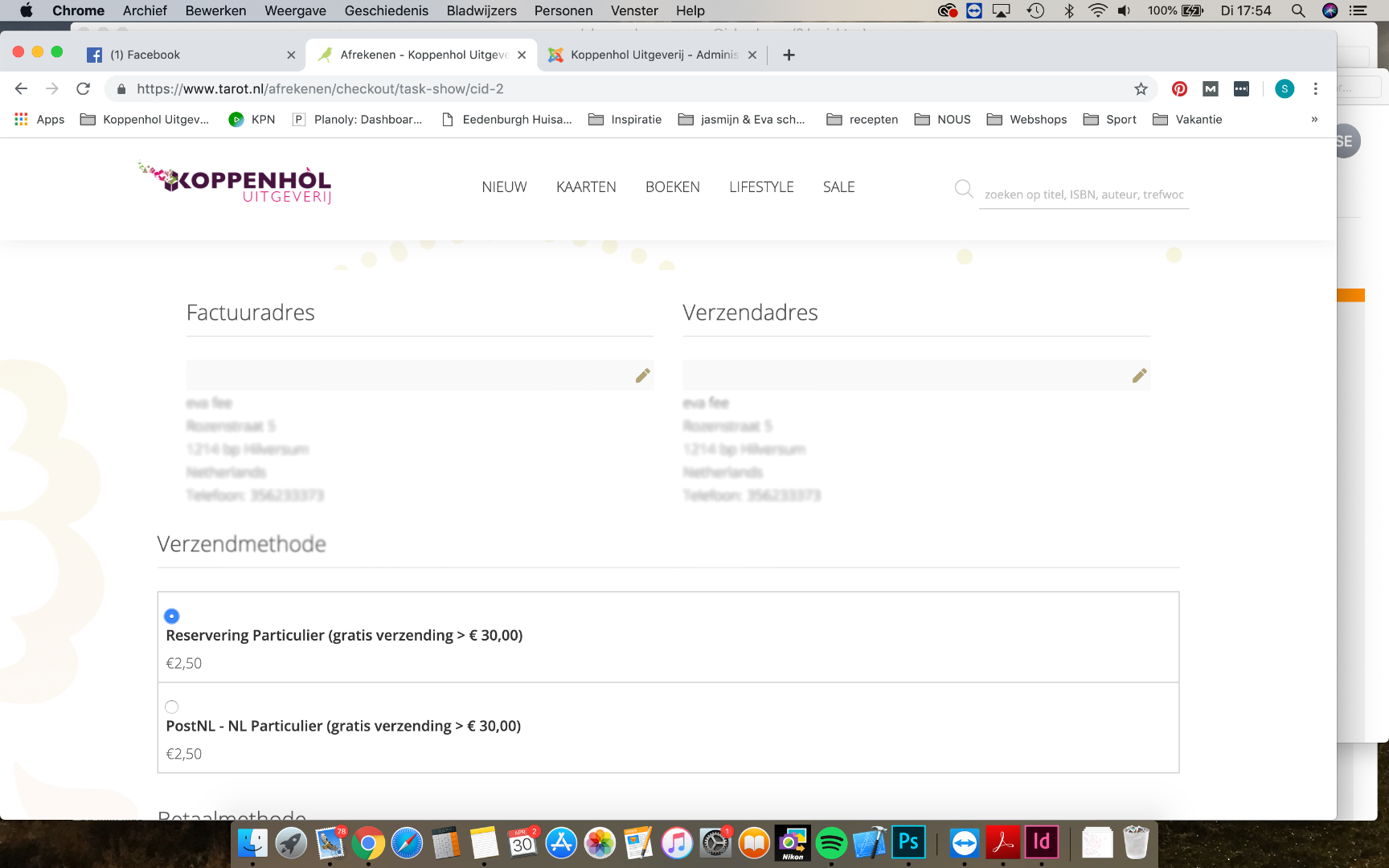Viewport: 1389px width, 868px height.
Task: Open the Chrome profile avatar S
Action: click(1285, 89)
